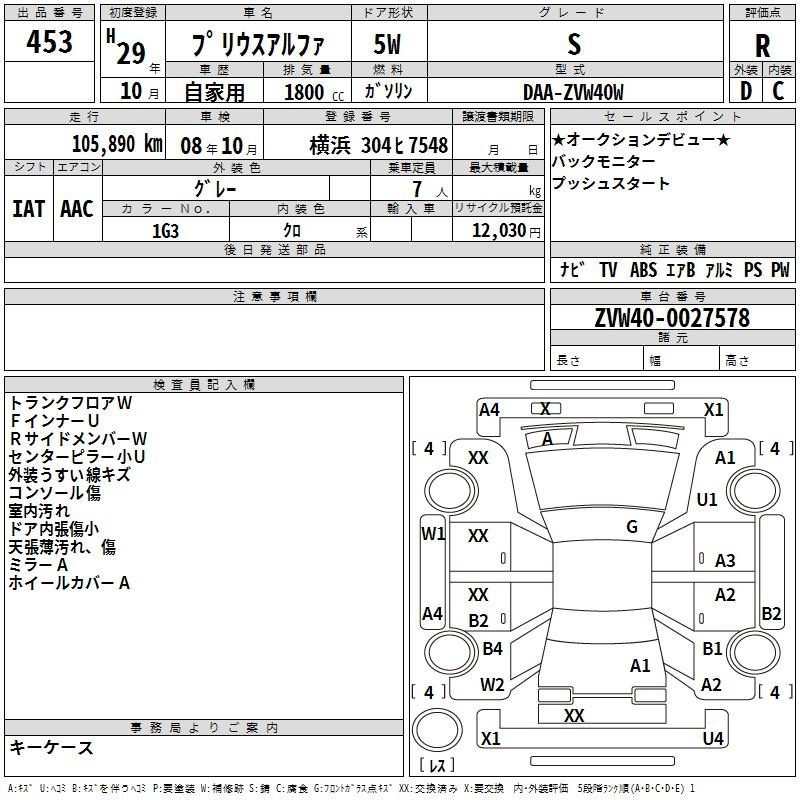Screen dimensions: 800x800
Task: Click mileage 105,890 km
Action: (x=117, y=144)
